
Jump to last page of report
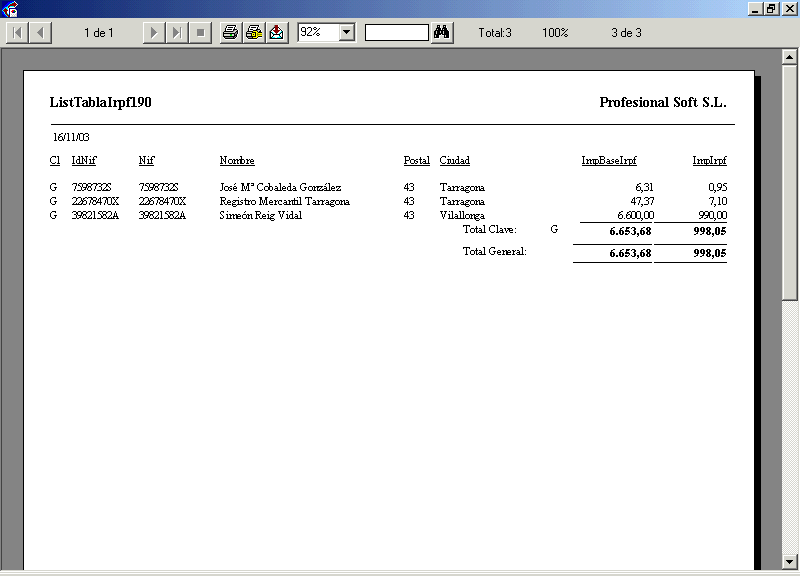click(176, 33)
